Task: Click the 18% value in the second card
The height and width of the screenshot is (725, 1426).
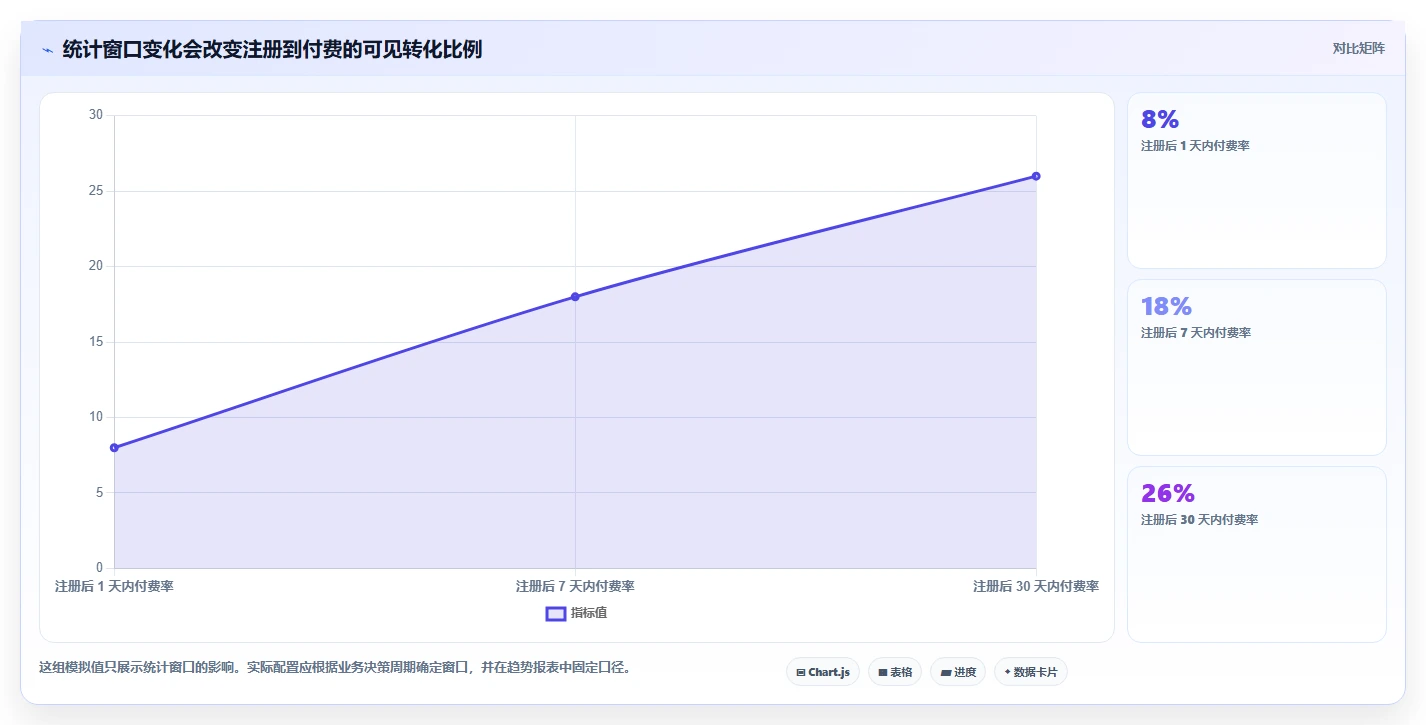Action: coord(1166,307)
